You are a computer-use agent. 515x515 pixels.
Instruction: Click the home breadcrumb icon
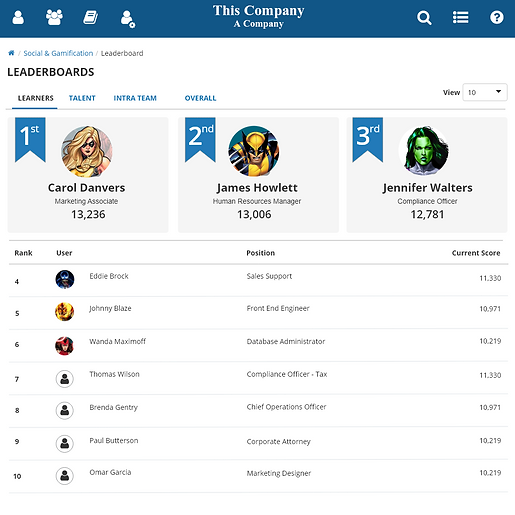[11, 53]
